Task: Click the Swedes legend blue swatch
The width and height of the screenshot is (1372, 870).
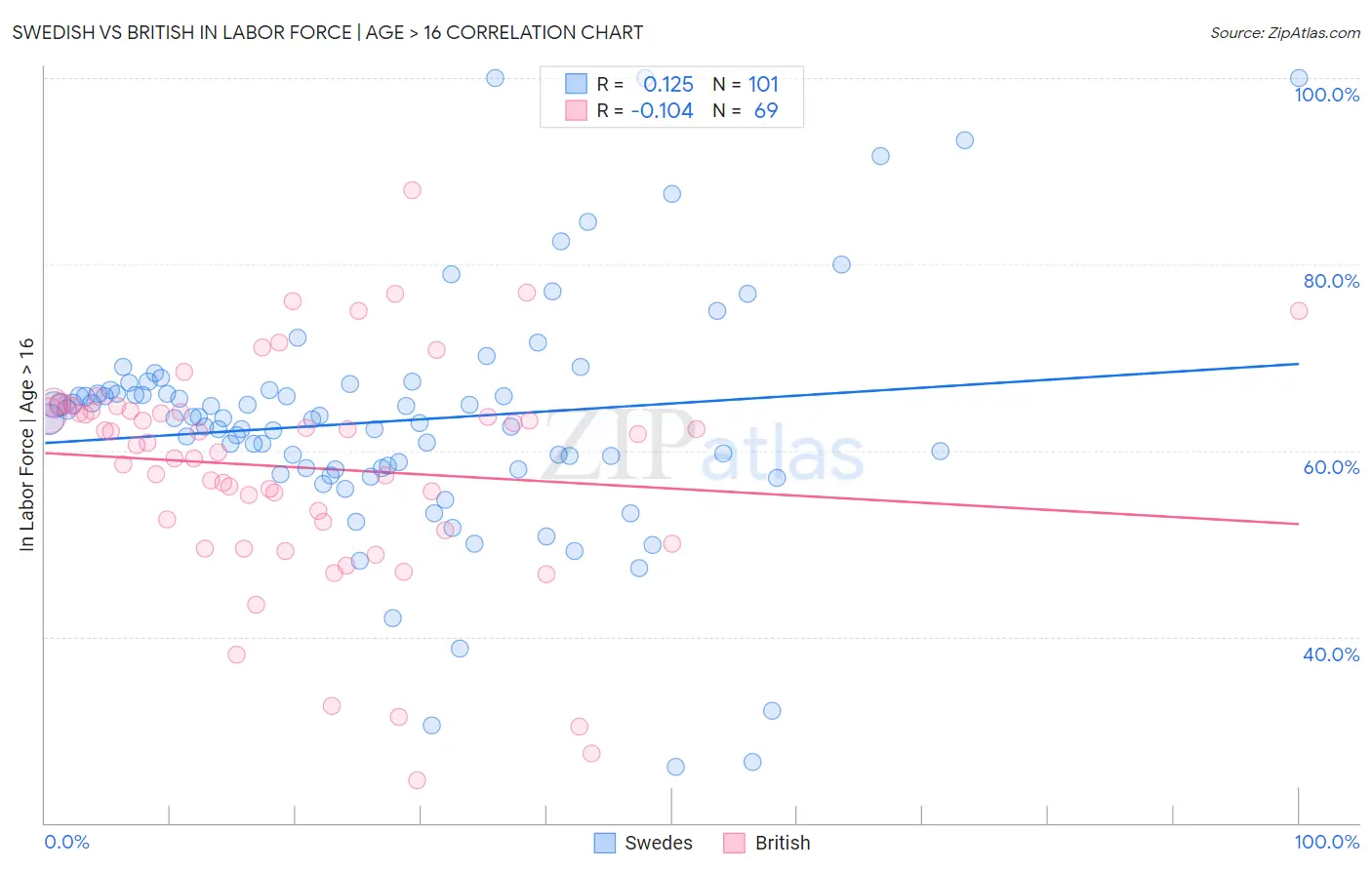Action: [x=605, y=843]
